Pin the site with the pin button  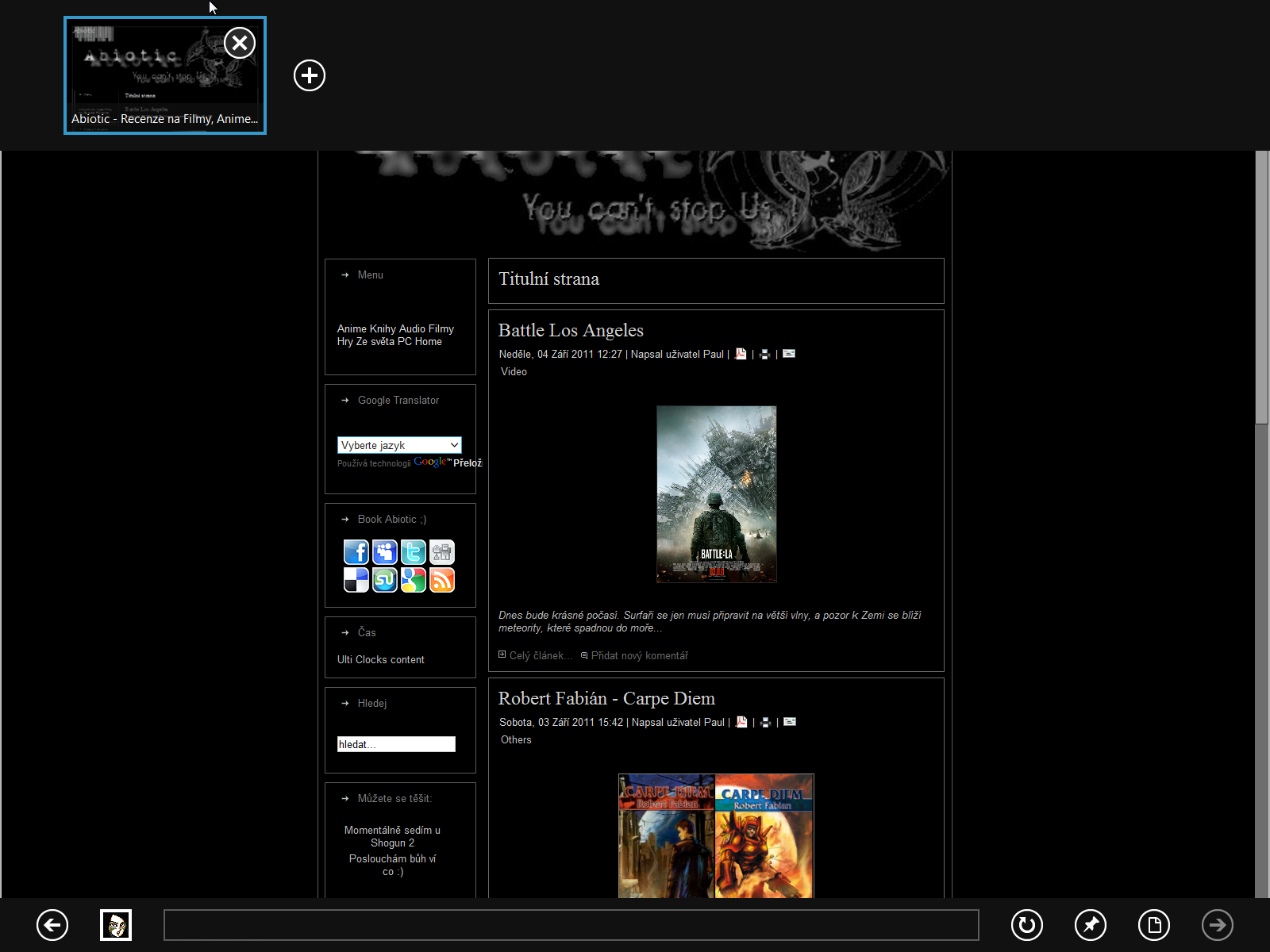pos(1091,925)
